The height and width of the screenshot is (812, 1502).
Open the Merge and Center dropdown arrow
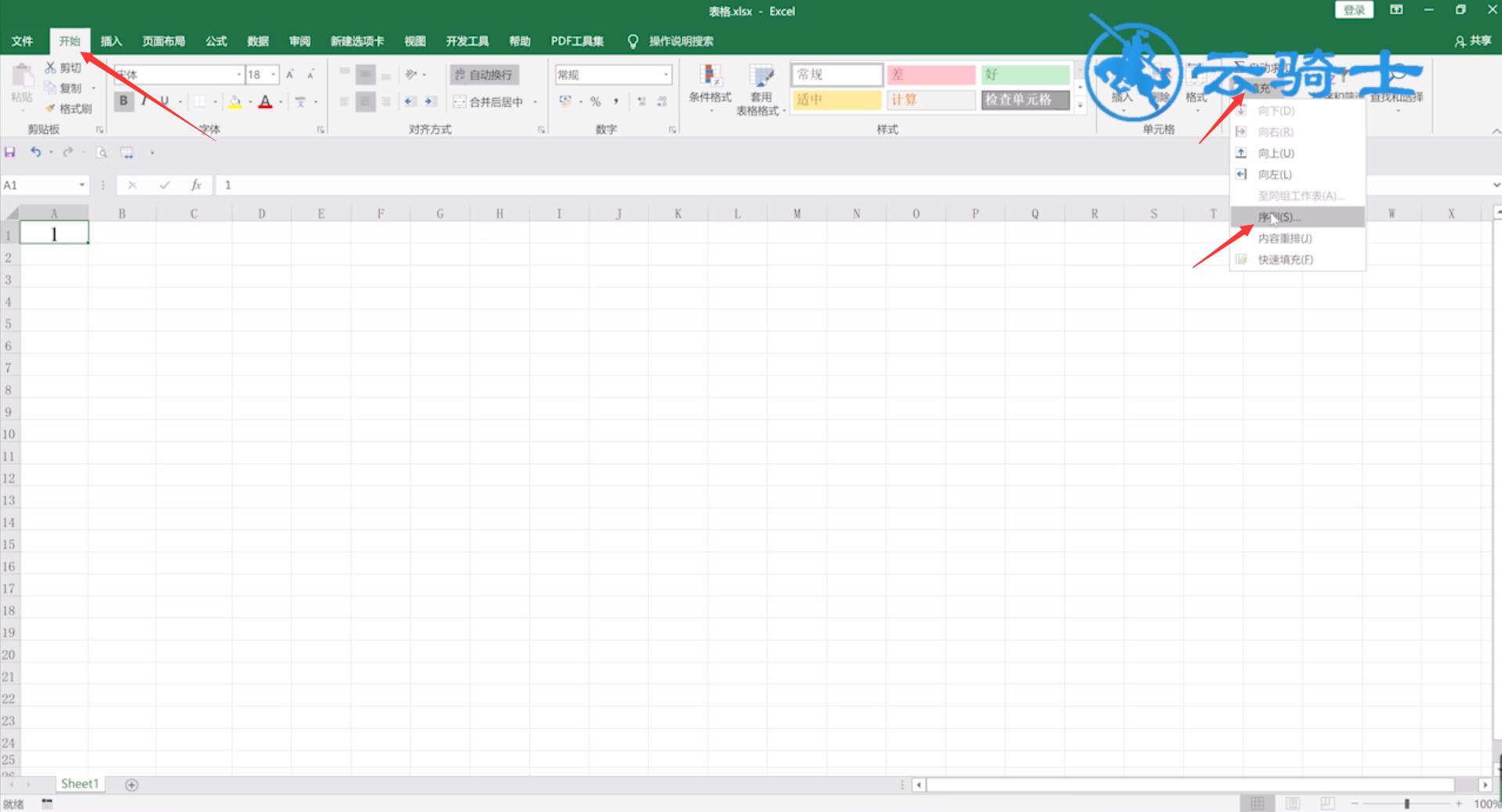[x=535, y=102]
